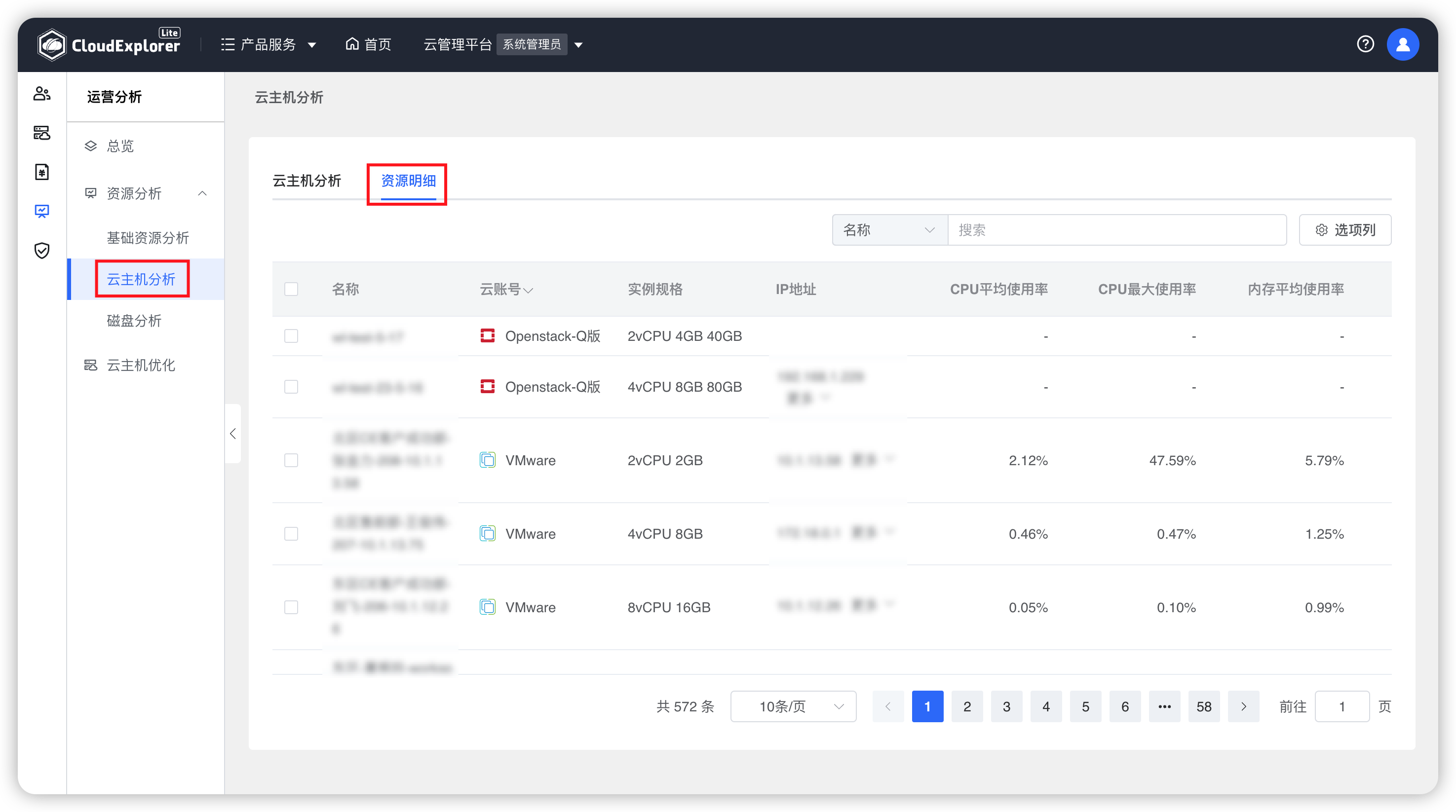
Task: Collapse the 资源分析 menu chevron
Action: coord(202,193)
